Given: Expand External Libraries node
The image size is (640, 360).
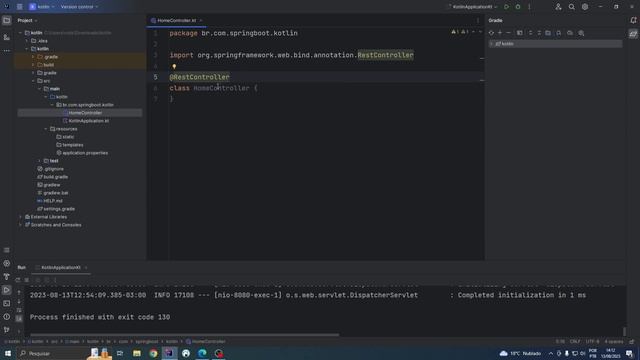Looking at the screenshot, I should 20,217.
